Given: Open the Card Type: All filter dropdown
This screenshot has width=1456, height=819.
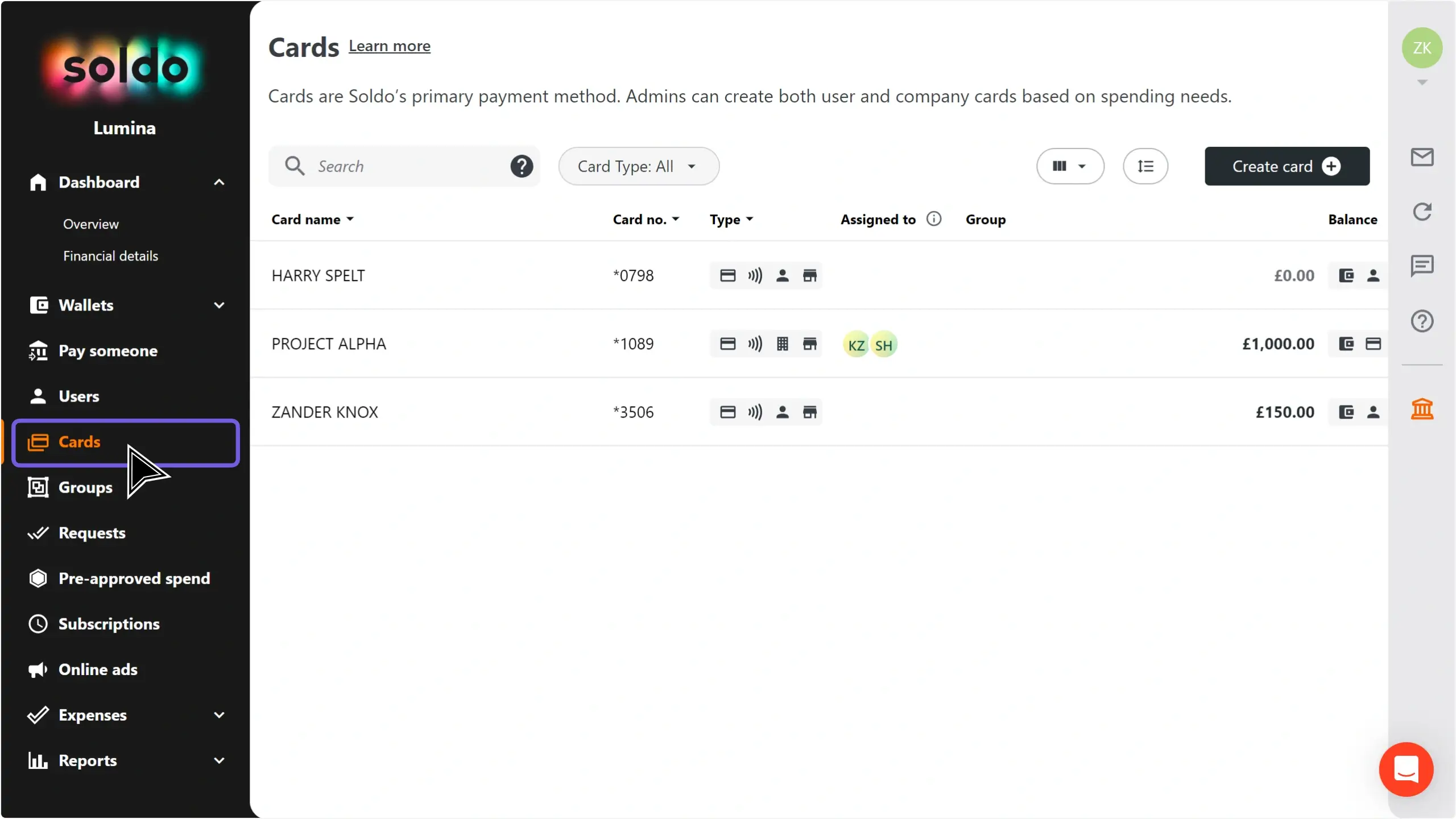Looking at the screenshot, I should pyautogui.click(x=638, y=166).
